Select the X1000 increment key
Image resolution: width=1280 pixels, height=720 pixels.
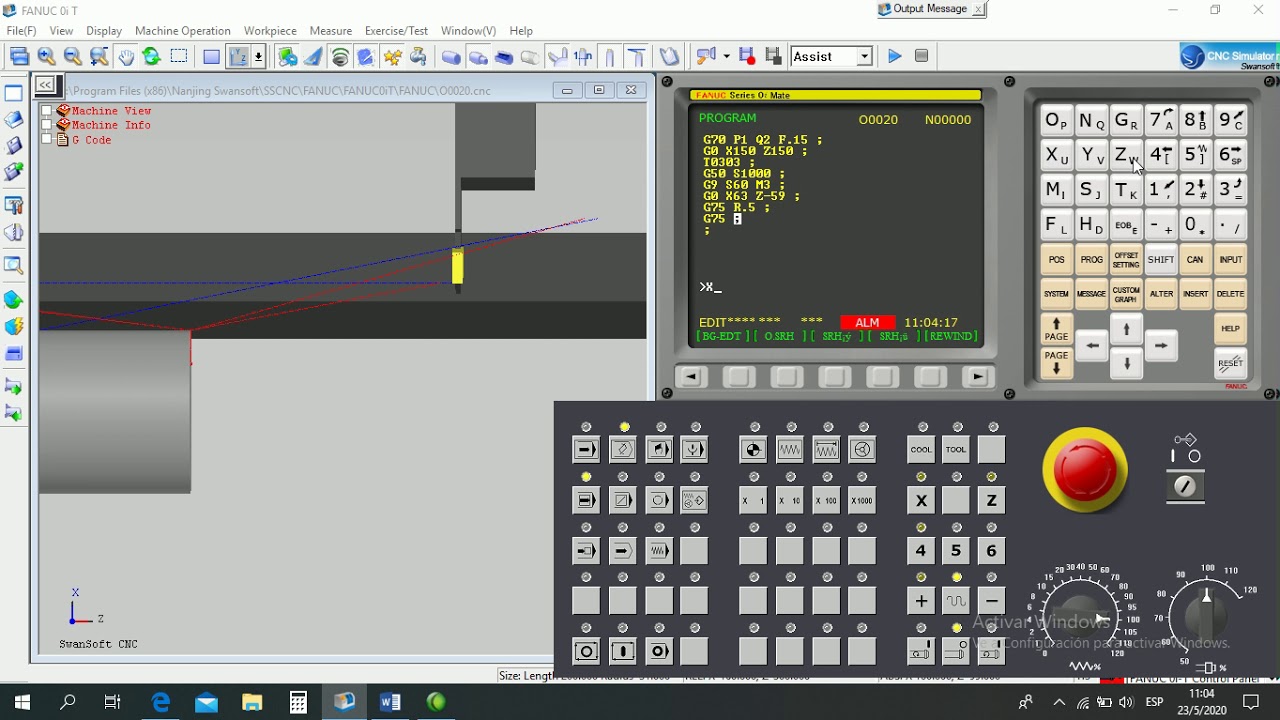click(x=863, y=500)
